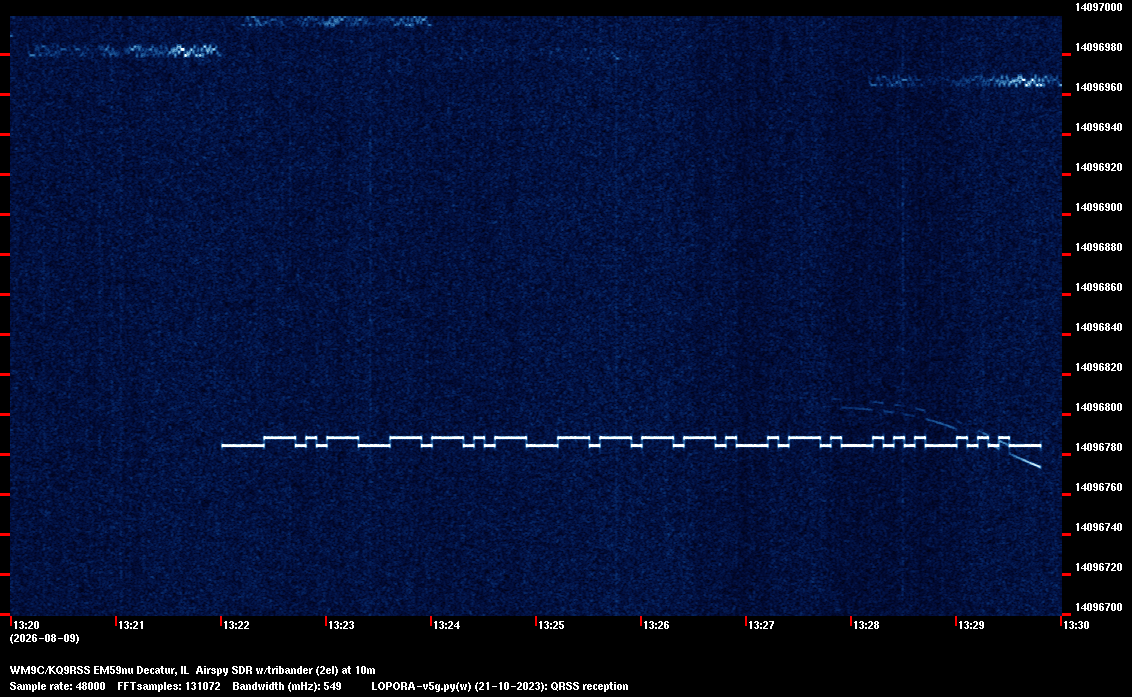Click frequency label 14096880

pos(1099,248)
